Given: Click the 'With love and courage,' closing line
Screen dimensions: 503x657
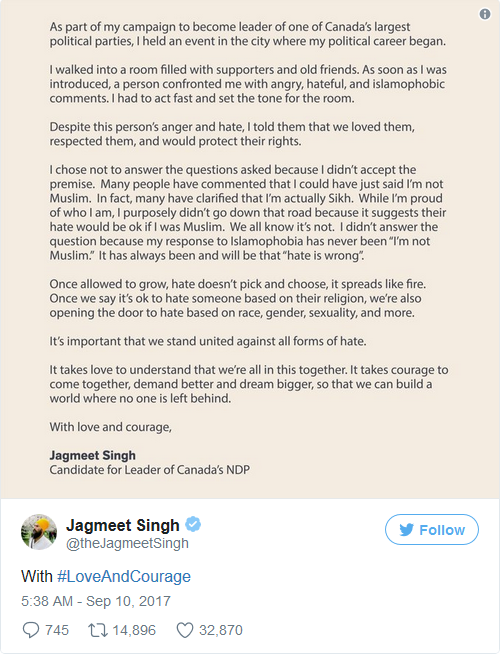Looking at the screenshot, I should (x=111, y=427).
